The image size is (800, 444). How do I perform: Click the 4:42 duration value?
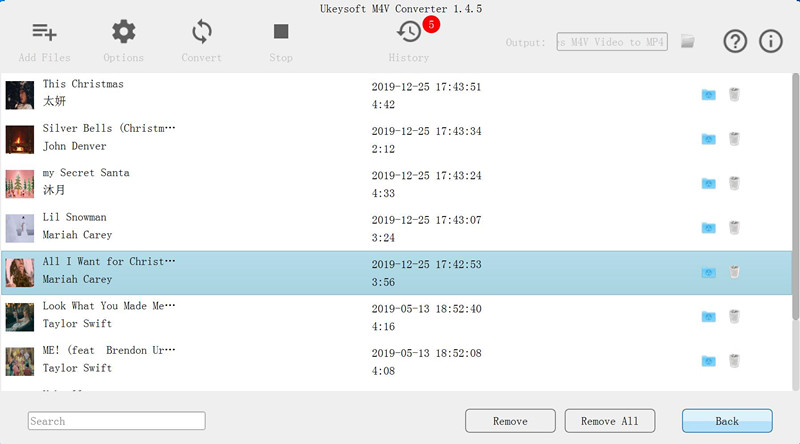[x=383, y=105]
